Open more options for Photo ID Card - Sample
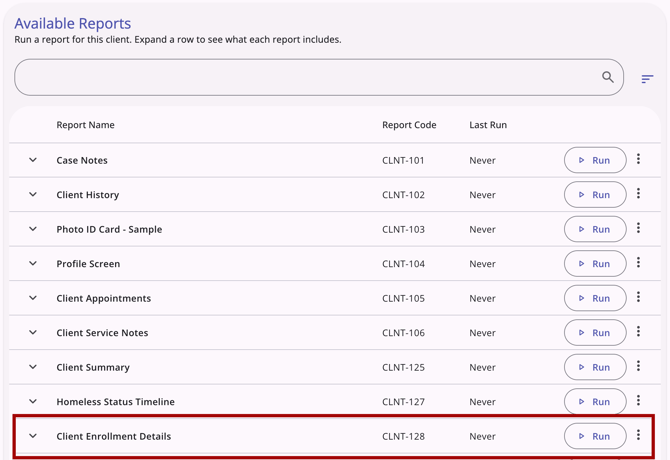Image resolution: width=670 pixels, height=460 pixels. (x=638, y=228)
